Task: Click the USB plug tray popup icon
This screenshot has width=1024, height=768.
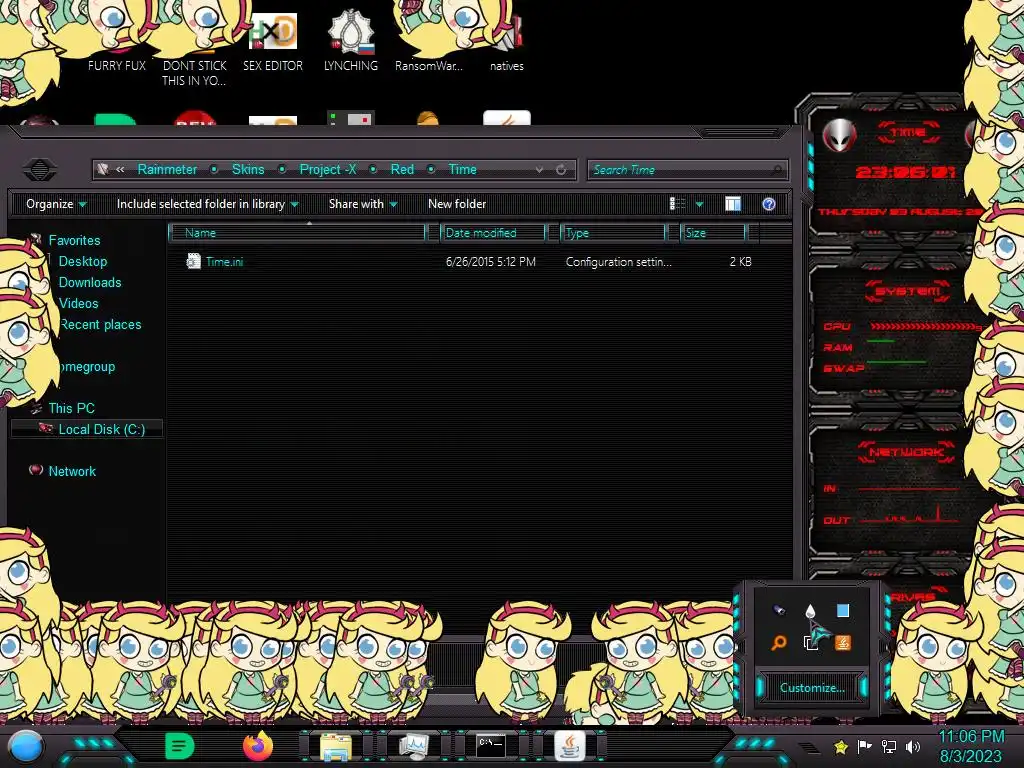Action: tap(779, 610)
